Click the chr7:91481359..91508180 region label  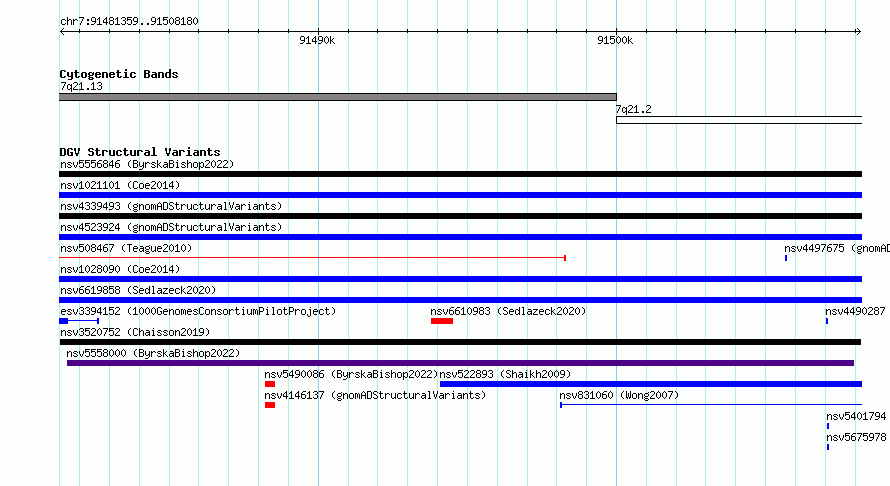coord(129,21)
